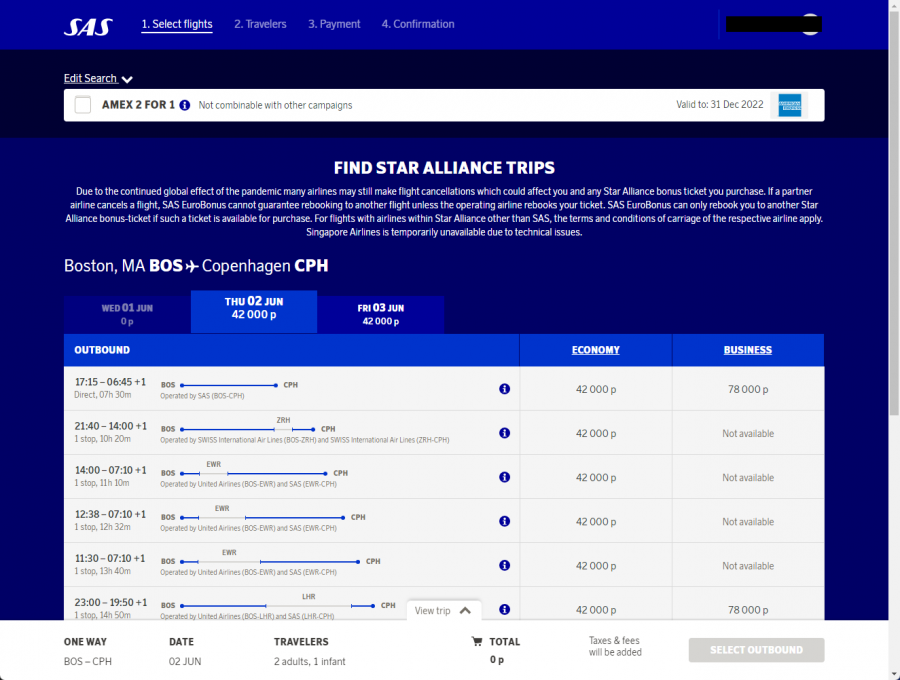Enable the AMEX 2 FOR 1 checkbox
This screenshot has width=900, height=680.
[x=83, y=105]
